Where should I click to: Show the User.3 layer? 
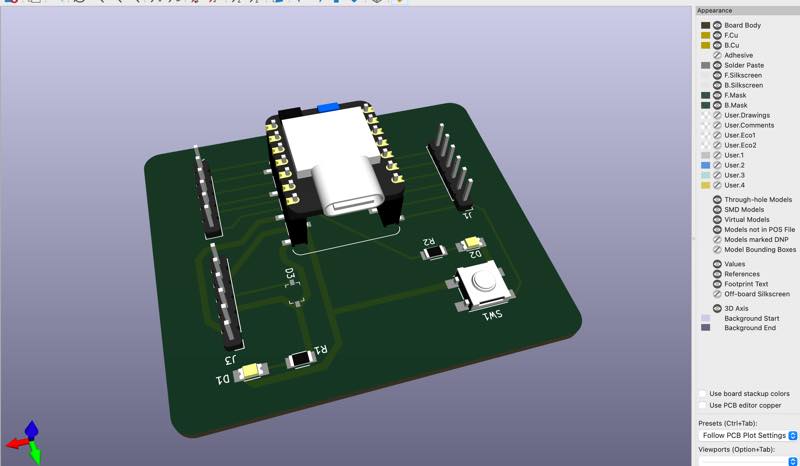pyautogui.click(x=717, y=175)
